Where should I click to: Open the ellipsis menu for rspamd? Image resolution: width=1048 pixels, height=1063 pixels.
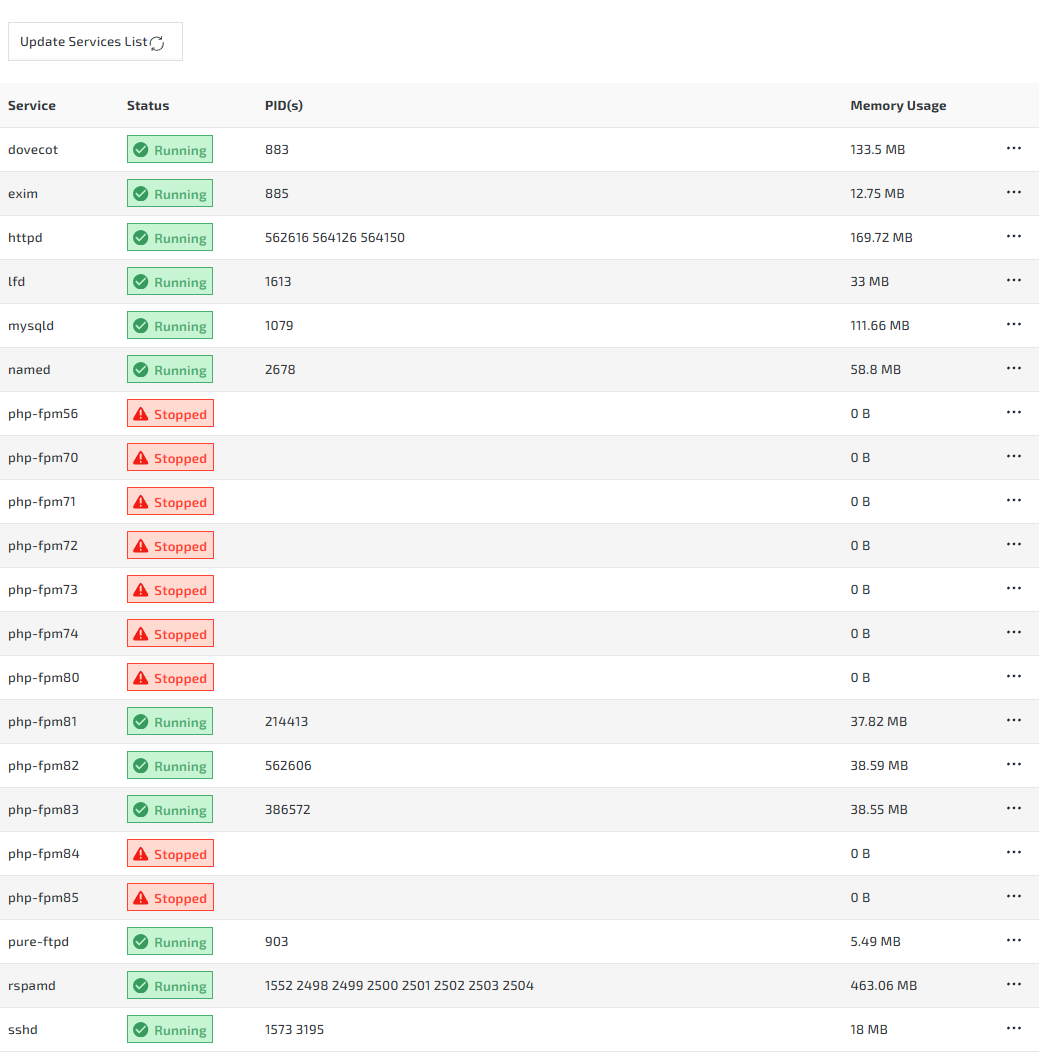coord(1013,984)
